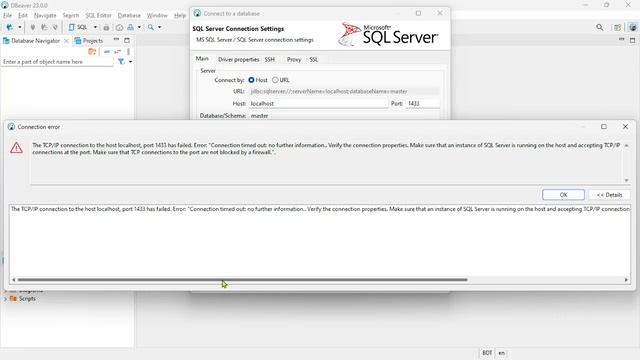Click the << Details button
The width and height of the screenshot is (640, 360).
609,195
